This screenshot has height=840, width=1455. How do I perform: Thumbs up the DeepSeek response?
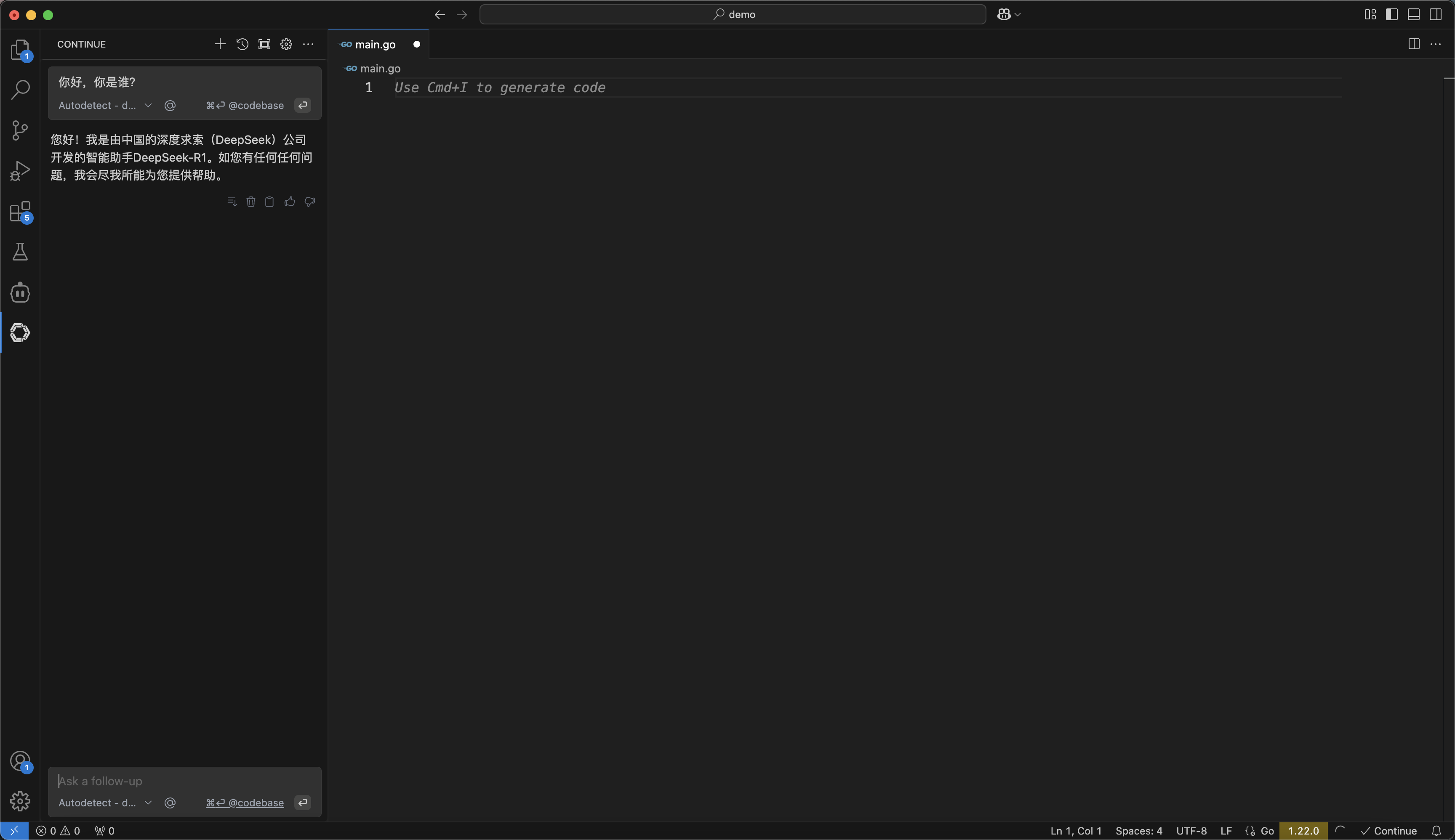pos(290,201)
